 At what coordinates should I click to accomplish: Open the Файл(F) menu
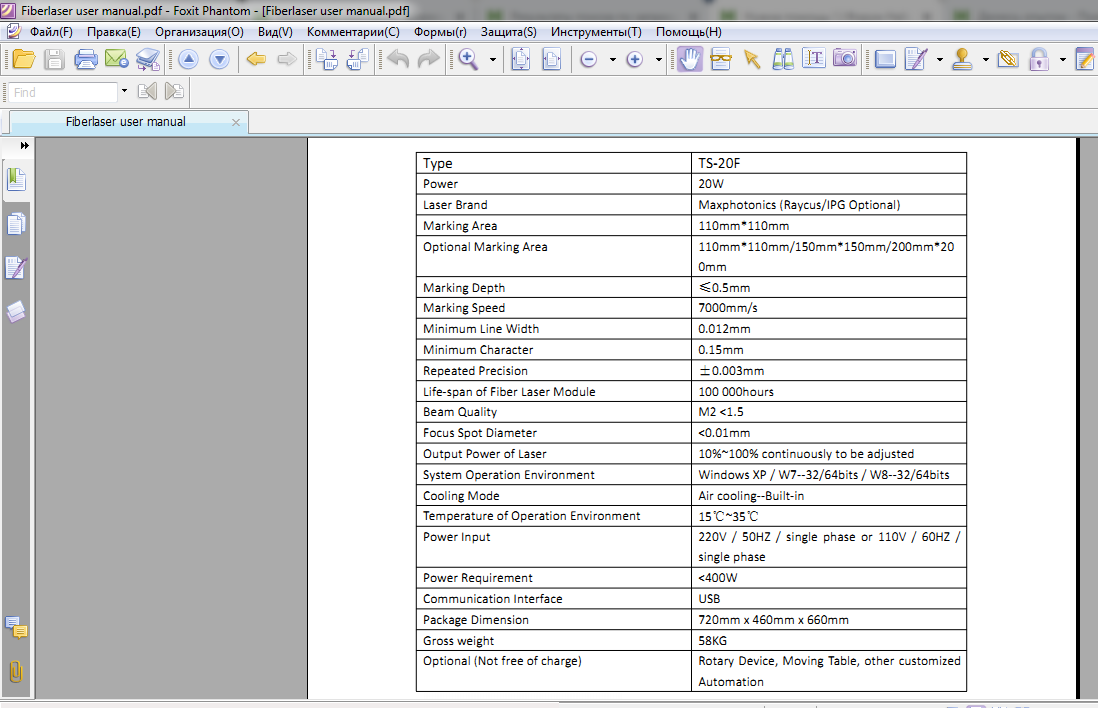tap(51, 32)
